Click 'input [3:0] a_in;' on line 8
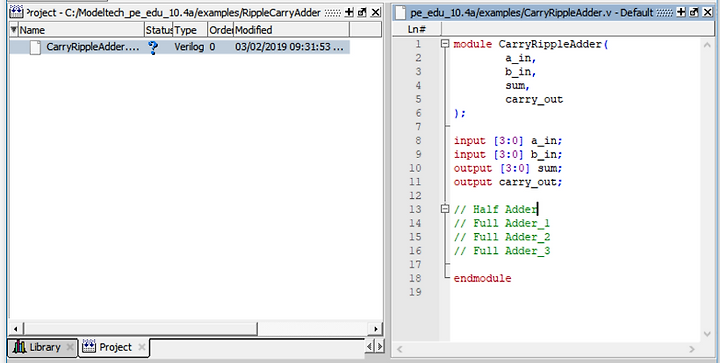Image resolution: width=720 pixels, height=363 pixels. coord(508,141)
